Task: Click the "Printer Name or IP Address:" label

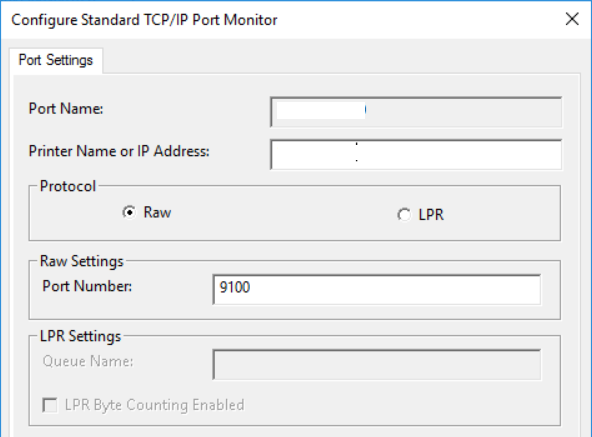Action: [x=119, y=151]
